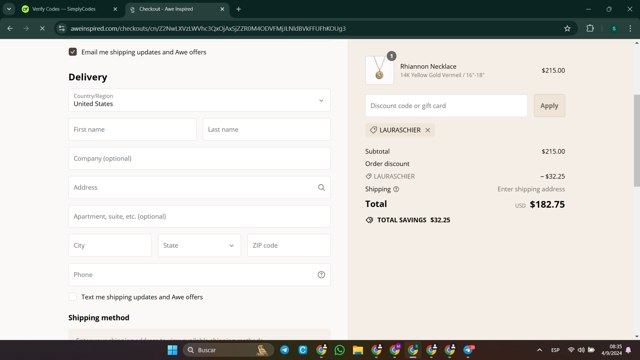Open the Windows Start menu
Viewport: 640px width, 360px height.
pos(173,350)
